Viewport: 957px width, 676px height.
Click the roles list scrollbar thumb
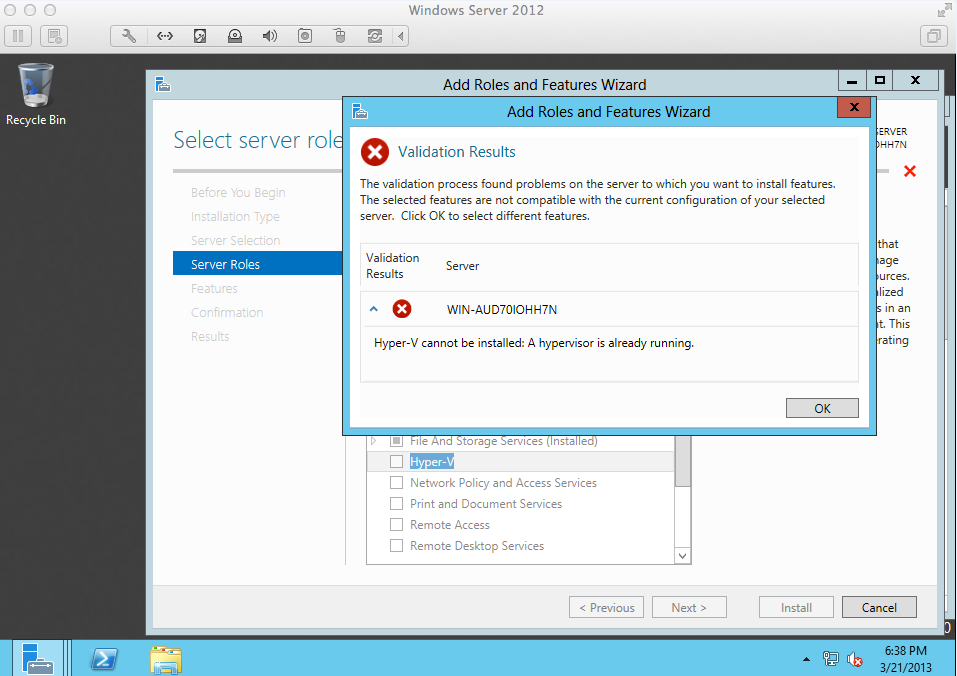coord(682,461)
